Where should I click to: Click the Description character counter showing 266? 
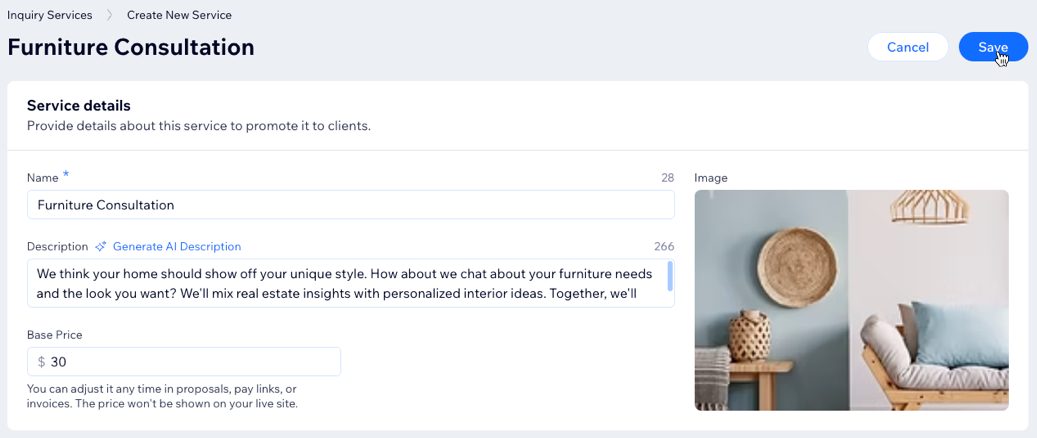pyautogui.click(x=664, y=247)
